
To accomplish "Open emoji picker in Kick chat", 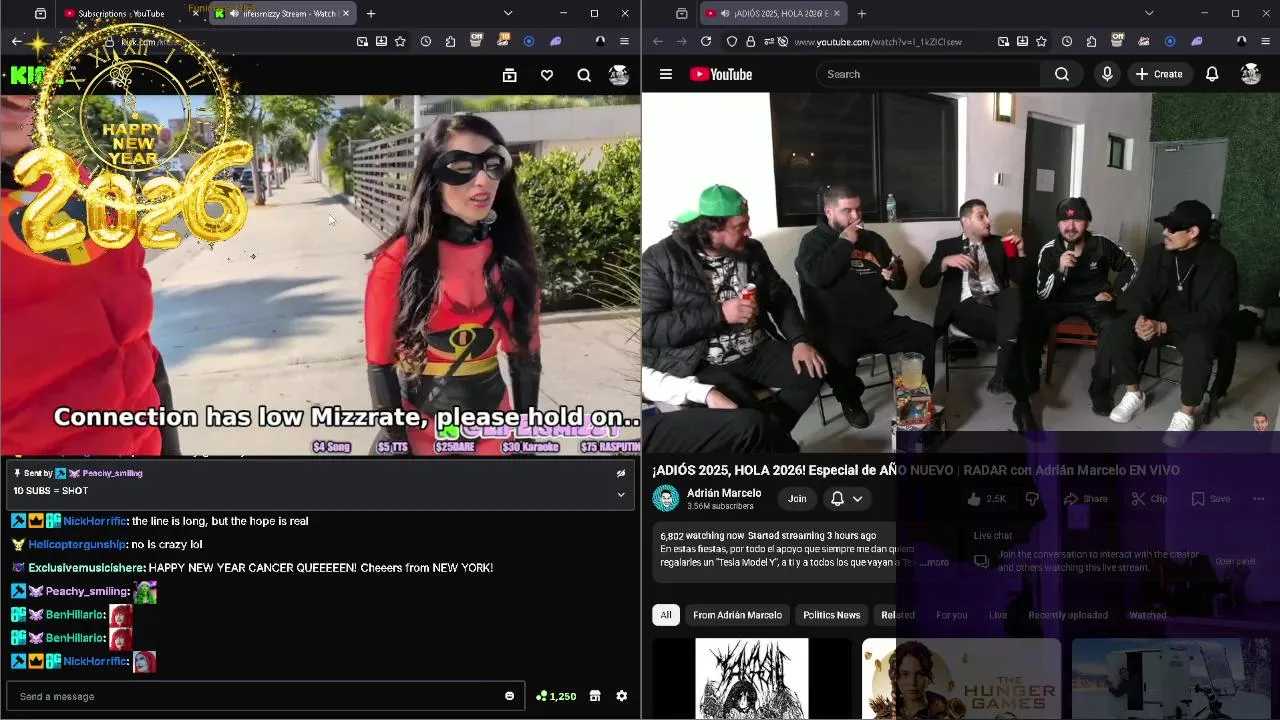I will coord(509,696).
